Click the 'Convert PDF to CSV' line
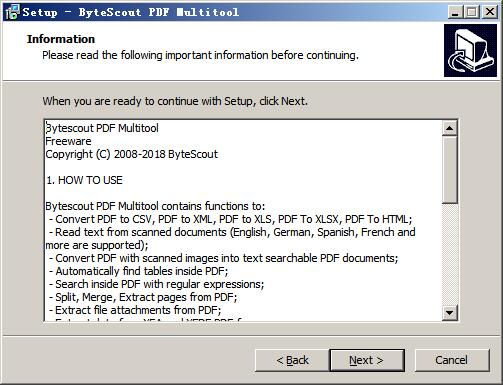The width and height of the screenshot is (503, 385). tap(231, 219)
